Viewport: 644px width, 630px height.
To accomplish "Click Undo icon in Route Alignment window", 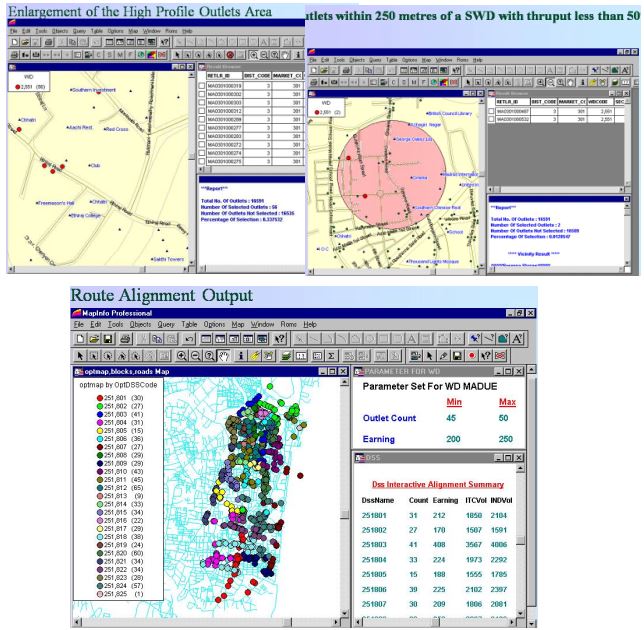I will pyautogui.click(x=189, y=339).
